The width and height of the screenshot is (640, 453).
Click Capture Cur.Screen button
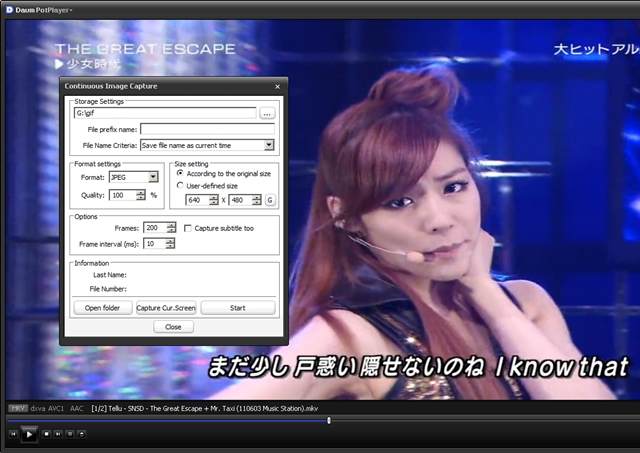pos(166,308)
